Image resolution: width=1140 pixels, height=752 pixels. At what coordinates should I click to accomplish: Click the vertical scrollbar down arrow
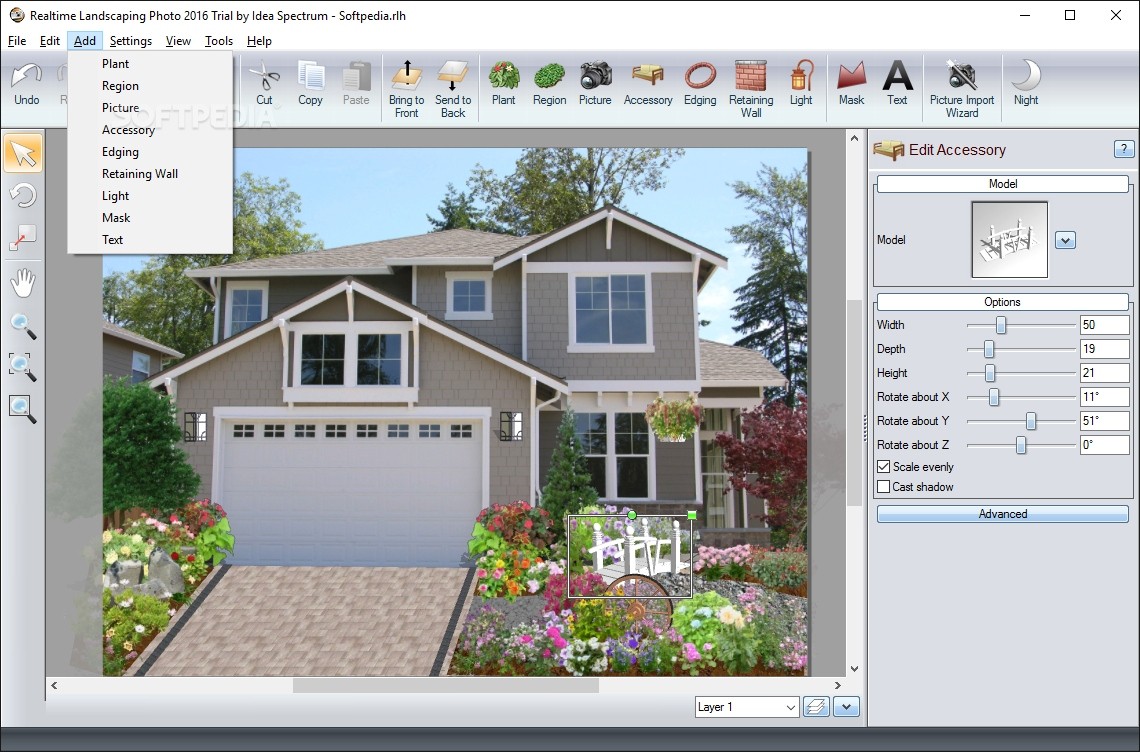(854, 668)
